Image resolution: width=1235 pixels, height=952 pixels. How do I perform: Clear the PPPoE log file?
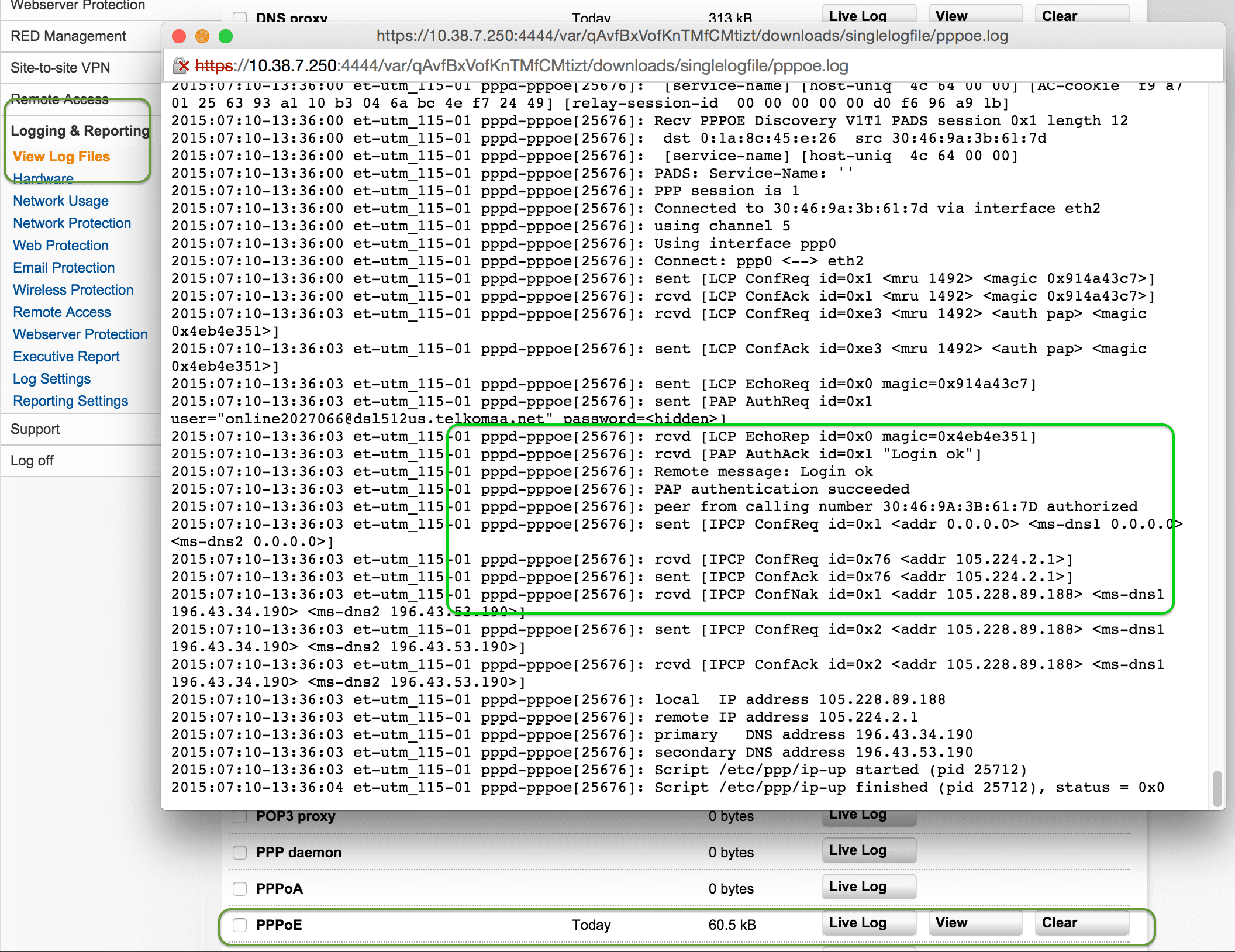click(1082, 923)
